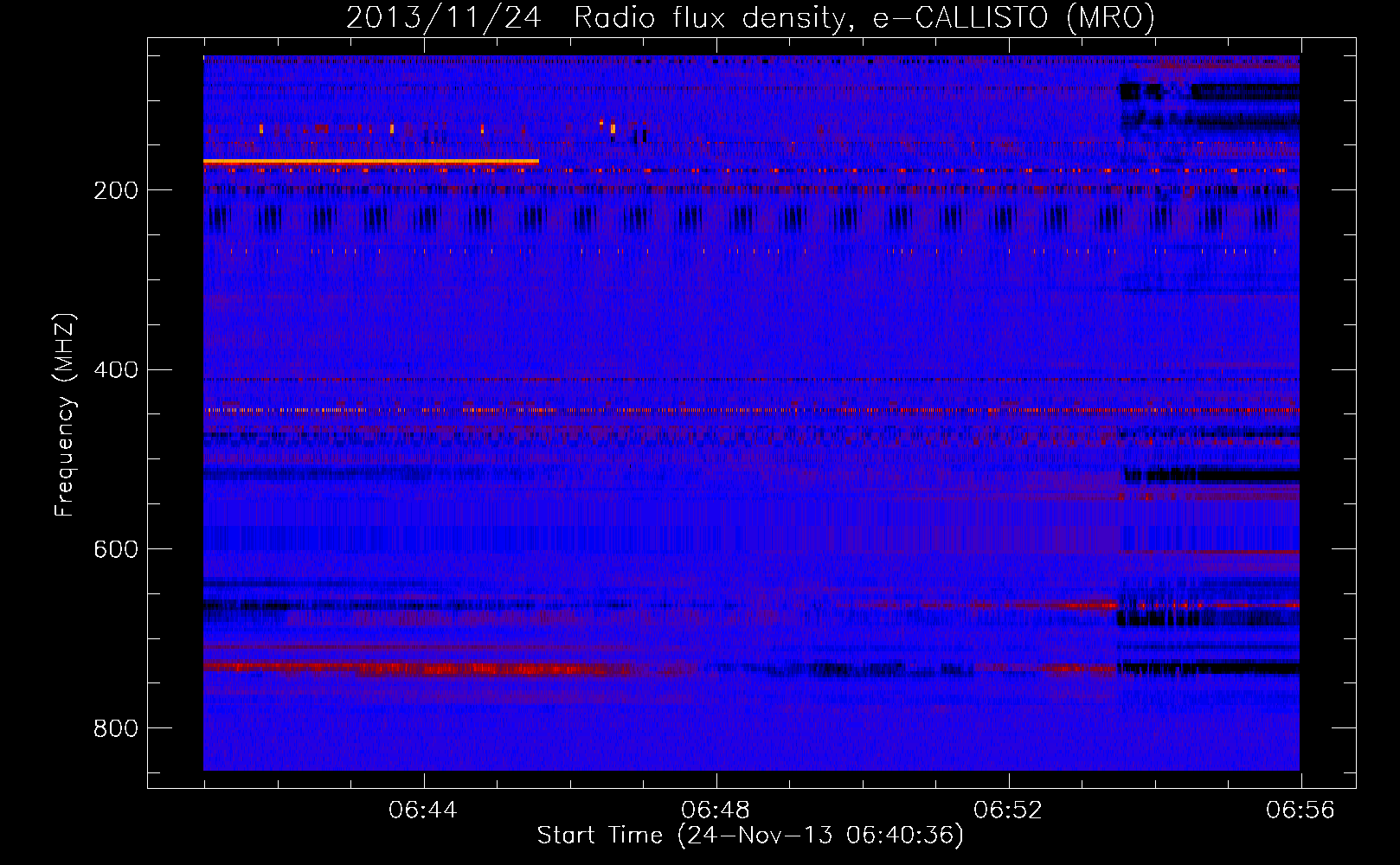Viewport: 1400px width, 865px height.
Task: Click the 'Start Time (24-Nov-13 06:40:36)' label
Action: pyautogui.click(x=750, y=836)
